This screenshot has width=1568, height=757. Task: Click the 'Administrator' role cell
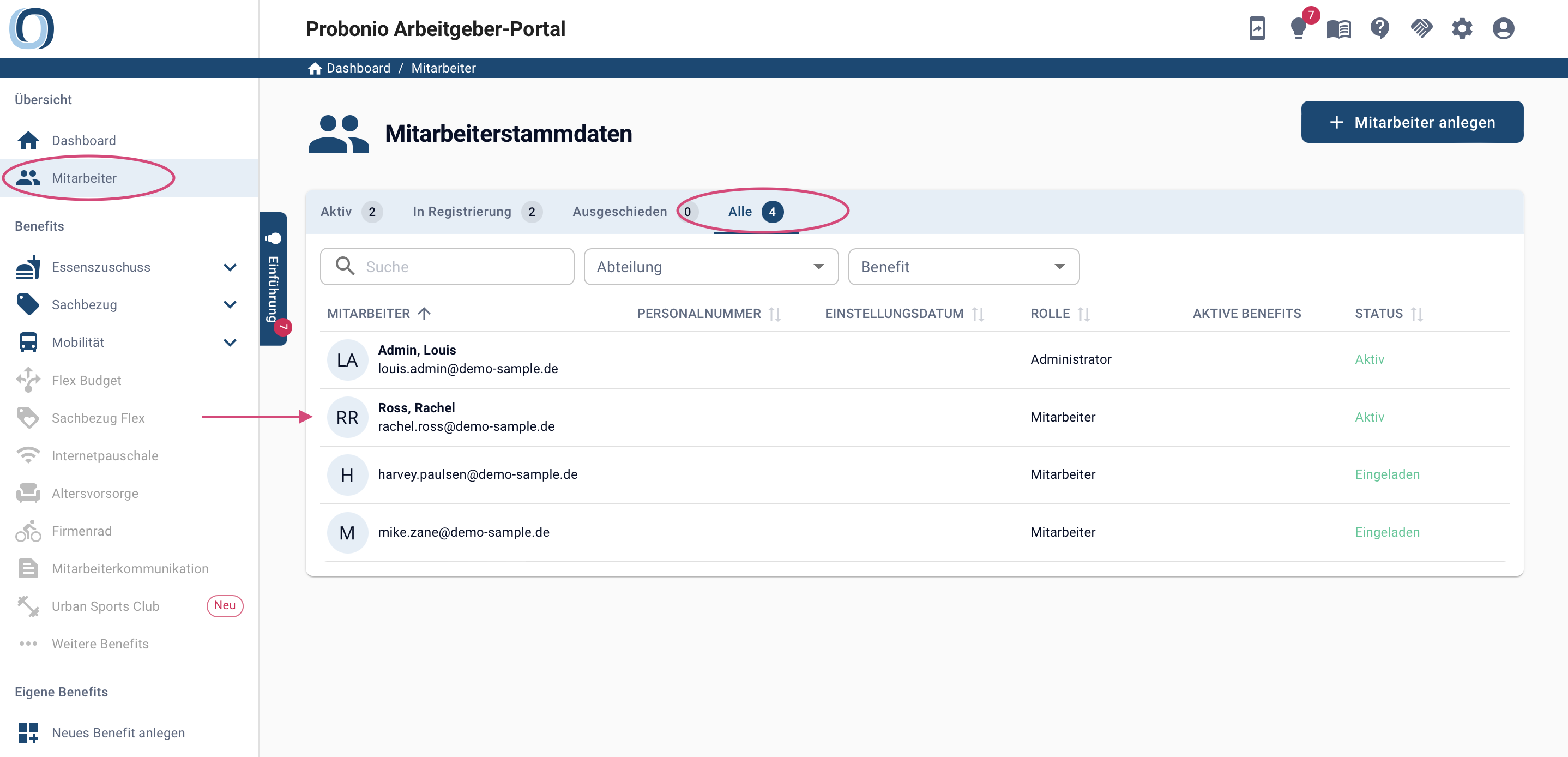click(1071, 359)
